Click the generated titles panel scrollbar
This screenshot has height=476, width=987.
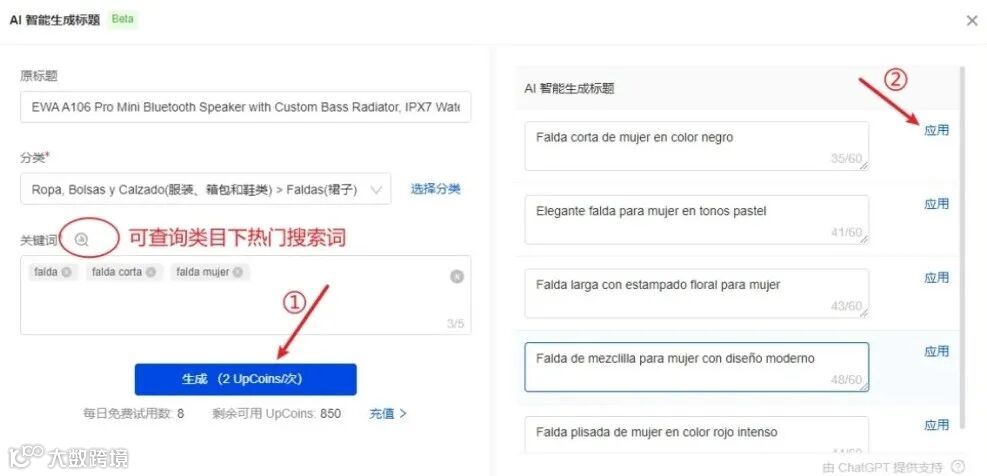(962, 247)
